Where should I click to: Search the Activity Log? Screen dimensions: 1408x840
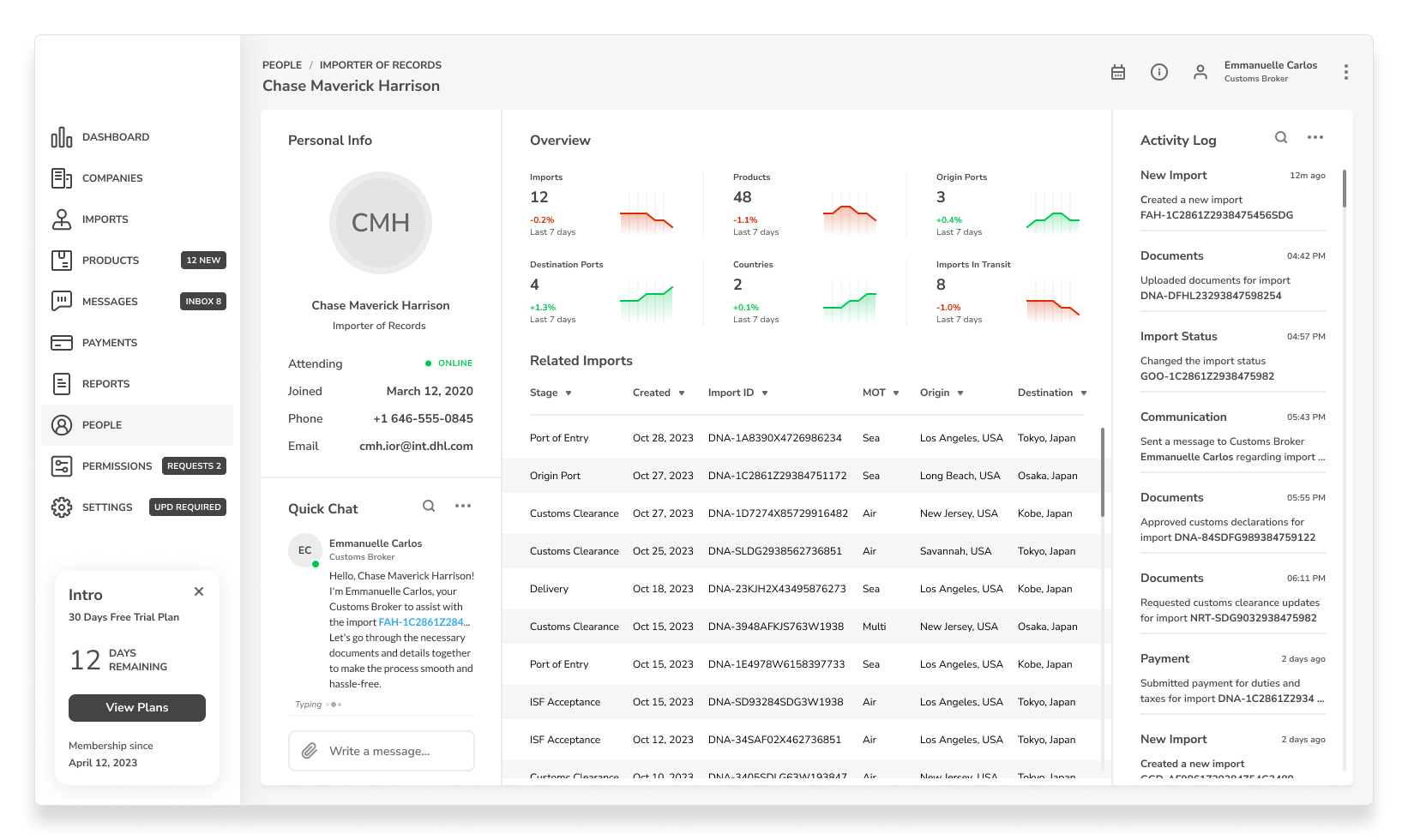click(1281, 137)
